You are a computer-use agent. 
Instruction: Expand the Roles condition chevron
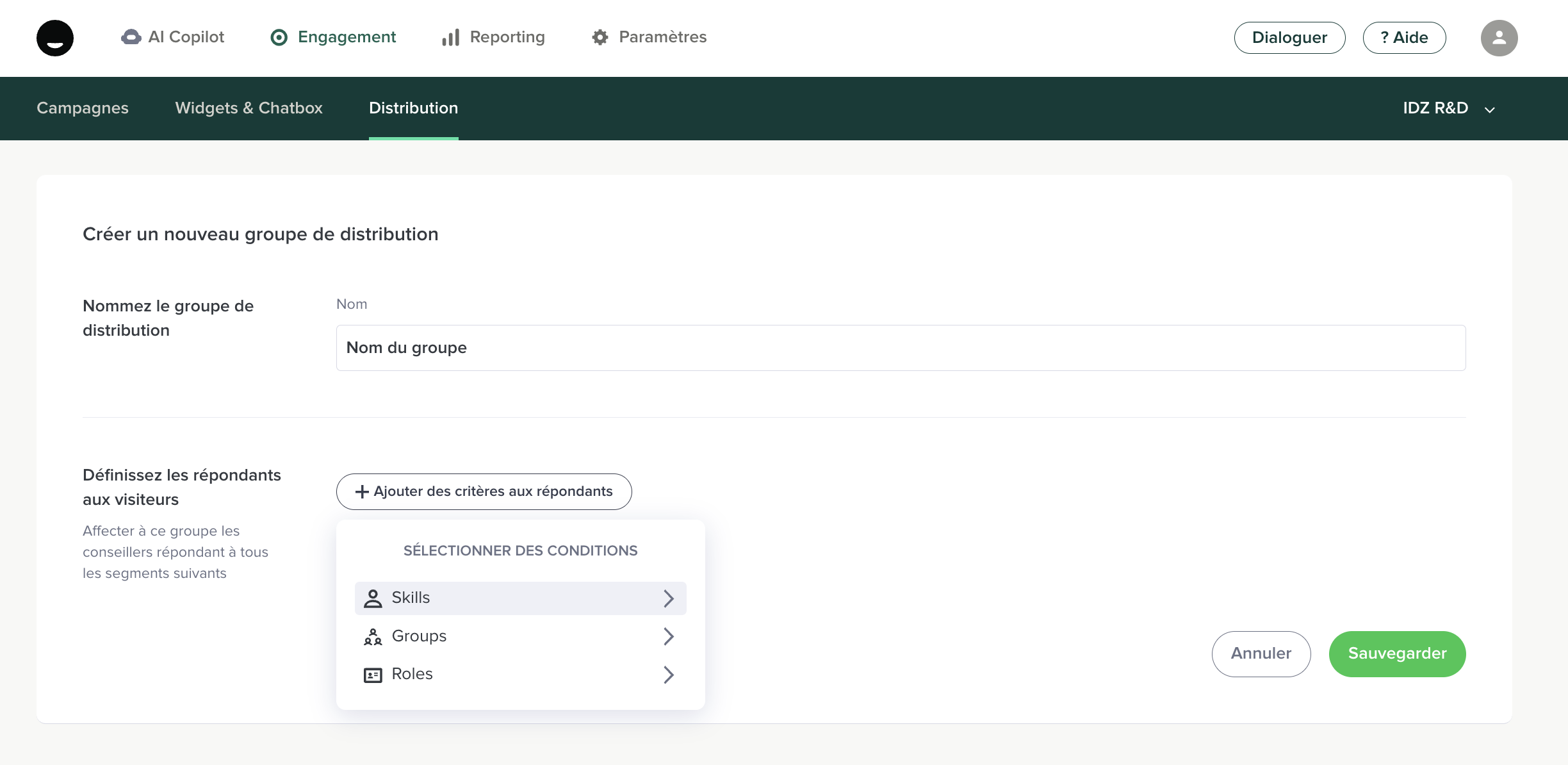pos(669,675)
